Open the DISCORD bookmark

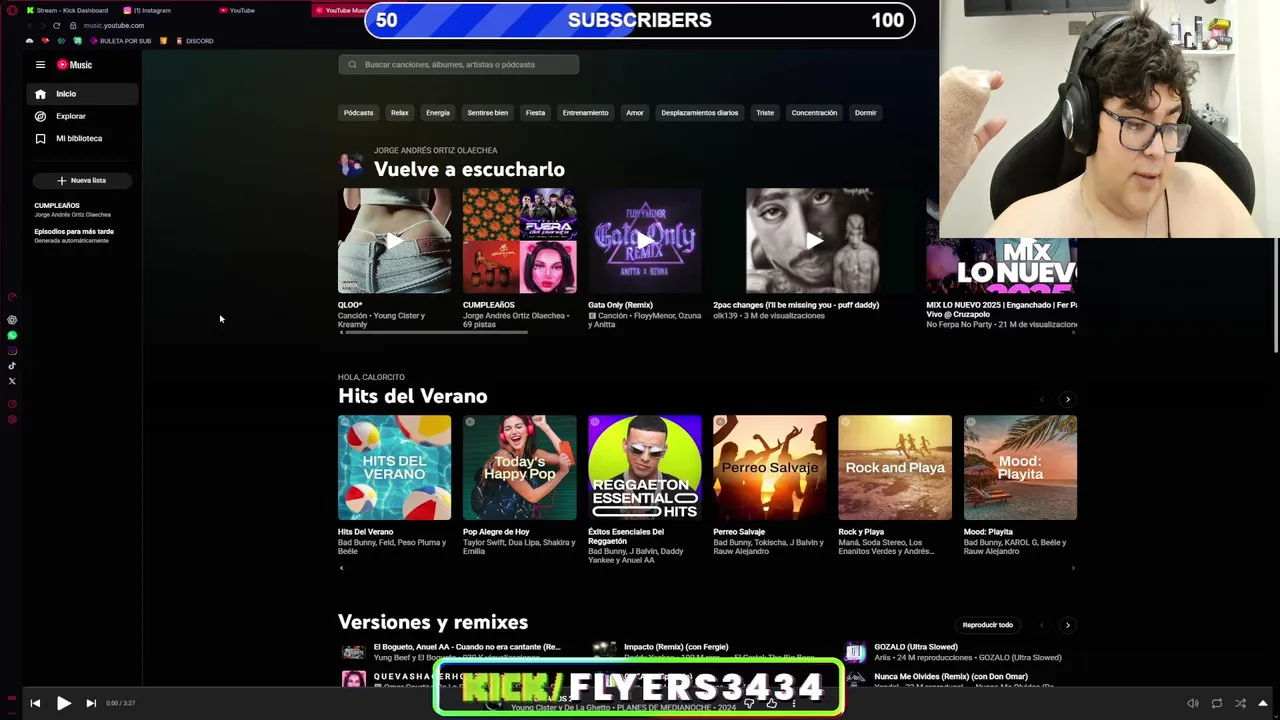tap(194, 41)
